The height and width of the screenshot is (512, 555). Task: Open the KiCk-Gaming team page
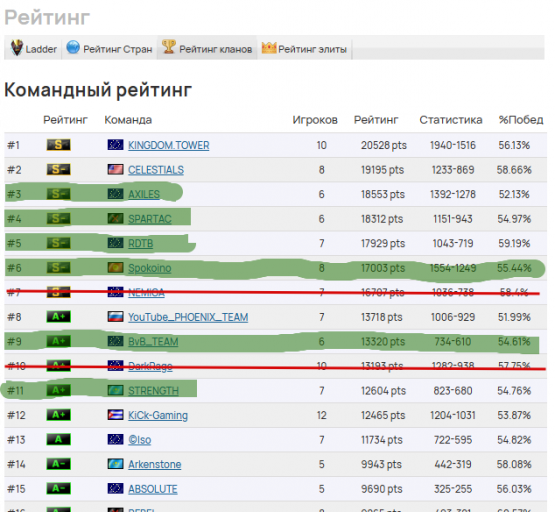(x=158, y=415)
